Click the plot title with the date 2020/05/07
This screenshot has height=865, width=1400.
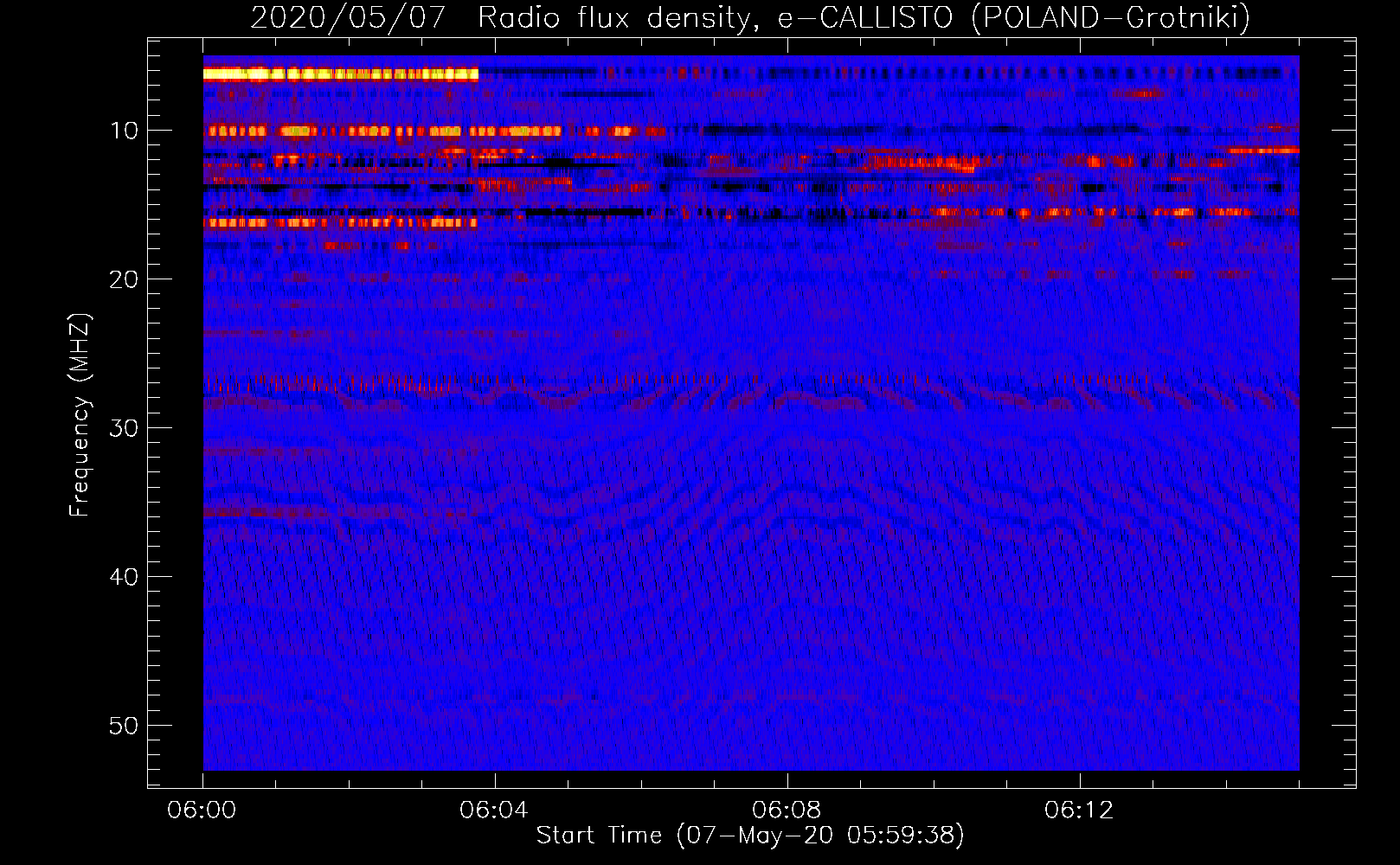750,17
